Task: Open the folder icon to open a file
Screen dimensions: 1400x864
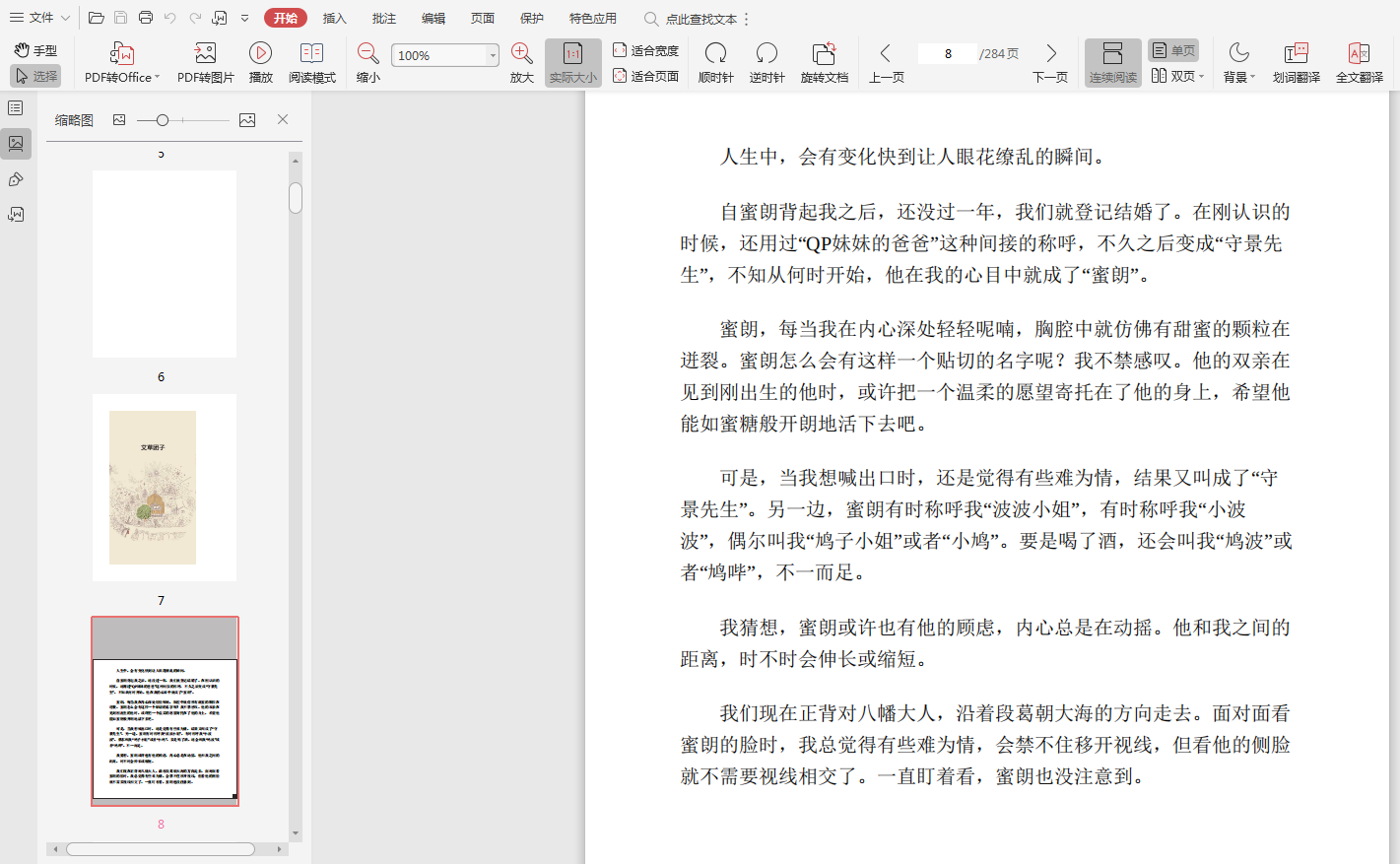Action: point(96,18)
